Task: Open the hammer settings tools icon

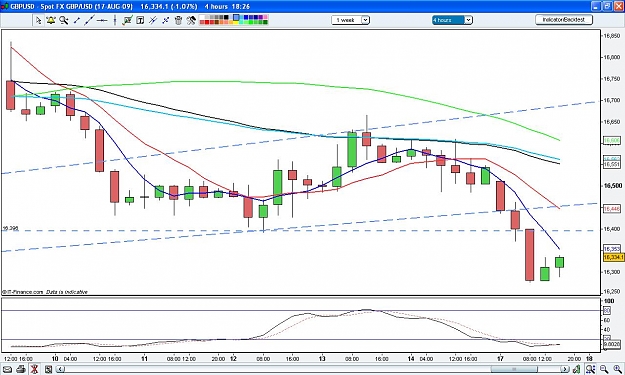Action: click(191, 20)
